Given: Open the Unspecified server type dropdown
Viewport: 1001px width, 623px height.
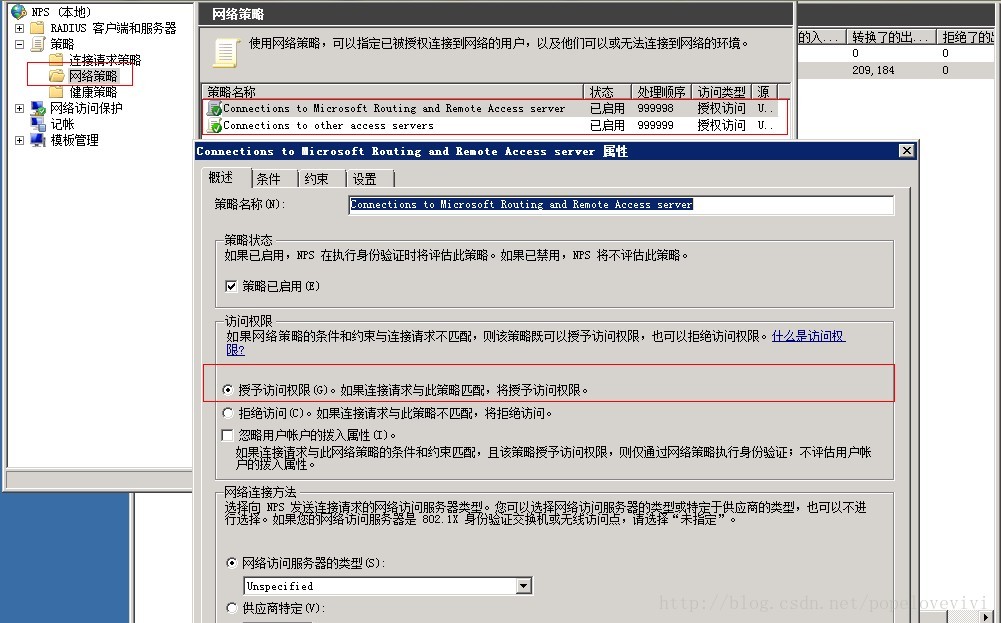Looking at the screenshot, I should click(x=523, y=586).
